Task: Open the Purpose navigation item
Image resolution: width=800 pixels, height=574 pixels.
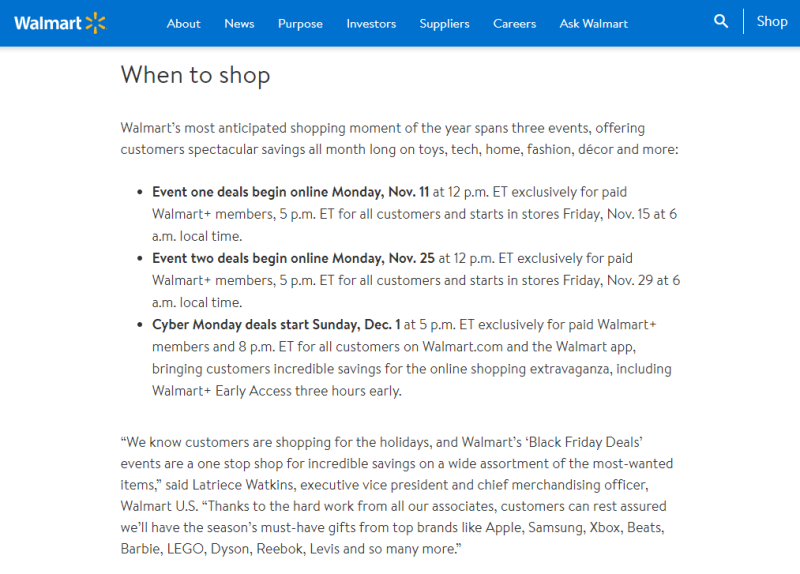Action: pos(300,23)
